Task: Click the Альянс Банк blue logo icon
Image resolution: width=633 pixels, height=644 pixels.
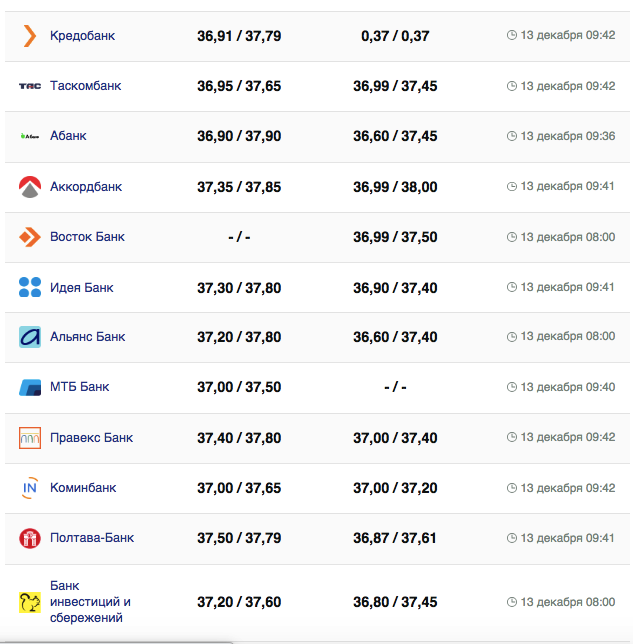Action: tap(29, 337)
